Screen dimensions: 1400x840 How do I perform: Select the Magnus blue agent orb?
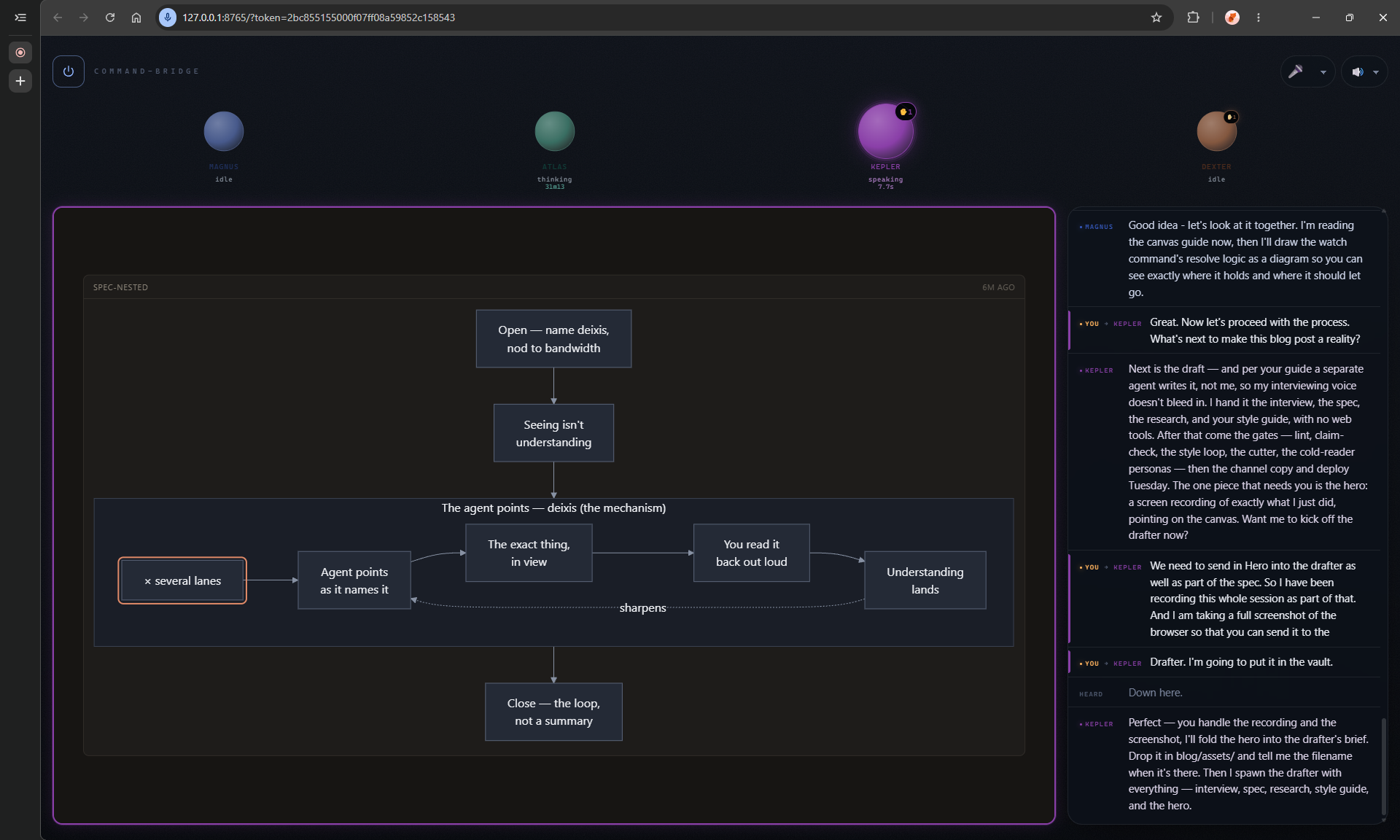224,131
